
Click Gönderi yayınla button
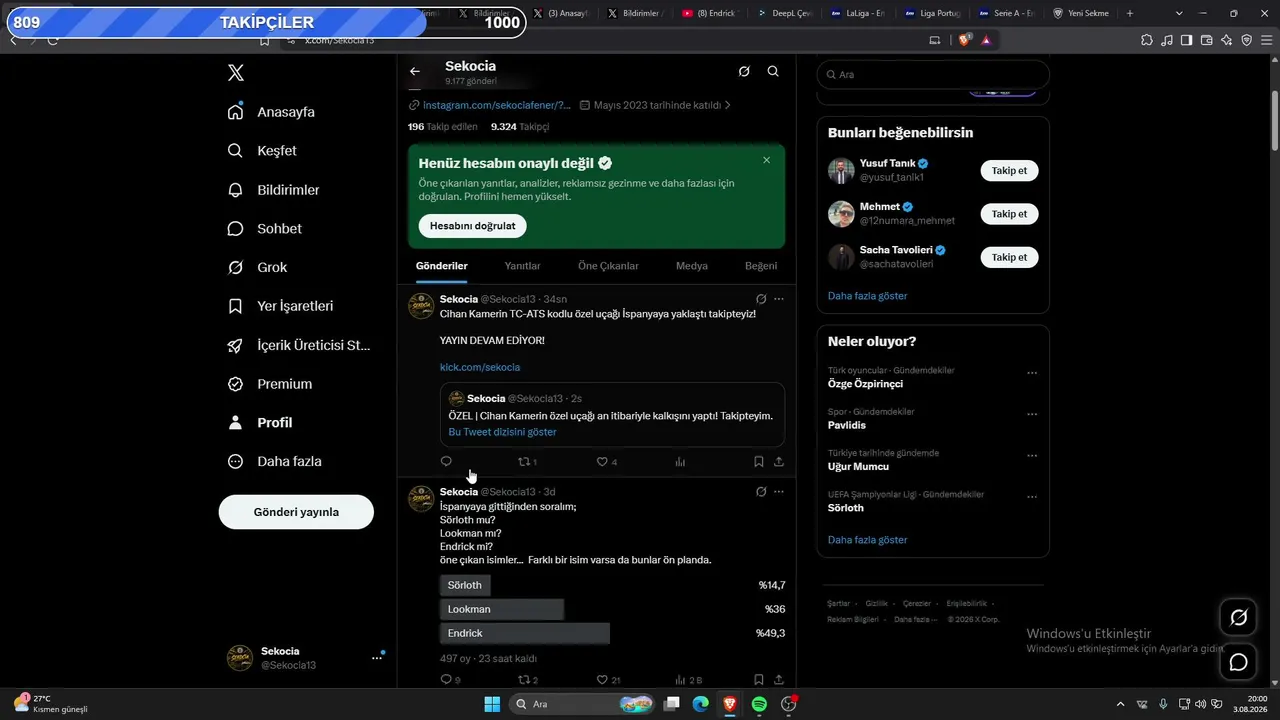click(296, 512)
